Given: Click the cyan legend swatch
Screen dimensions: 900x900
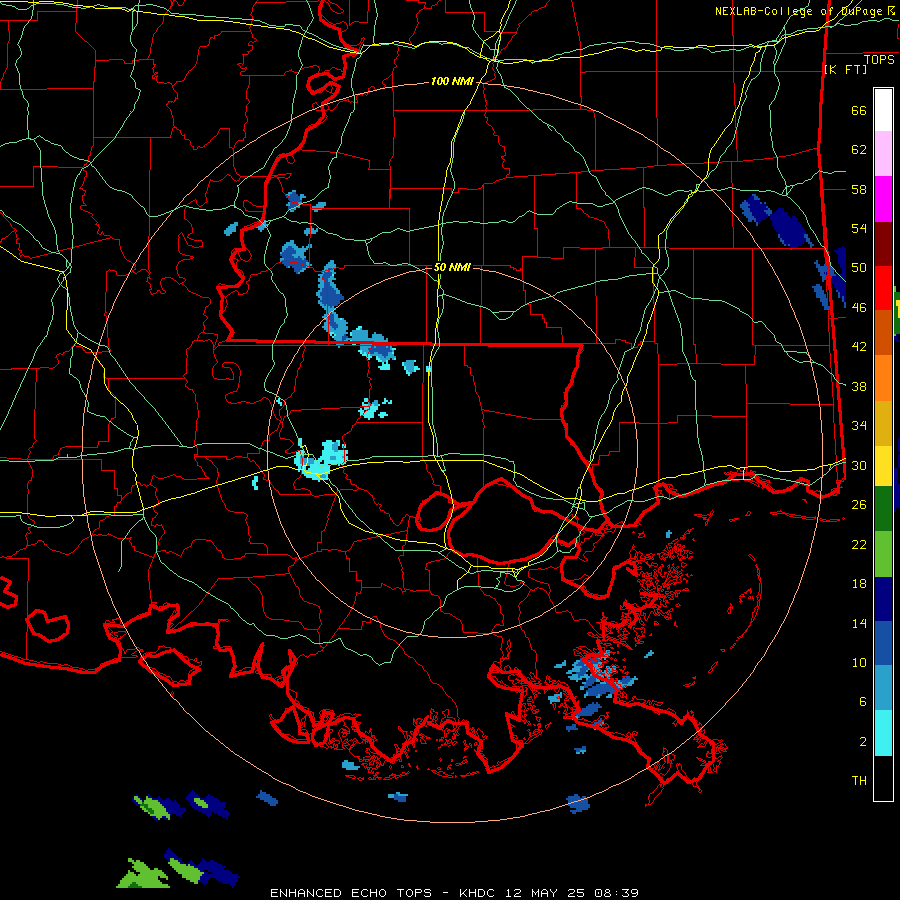Looking at the screenshot, I should coord(883,733).
